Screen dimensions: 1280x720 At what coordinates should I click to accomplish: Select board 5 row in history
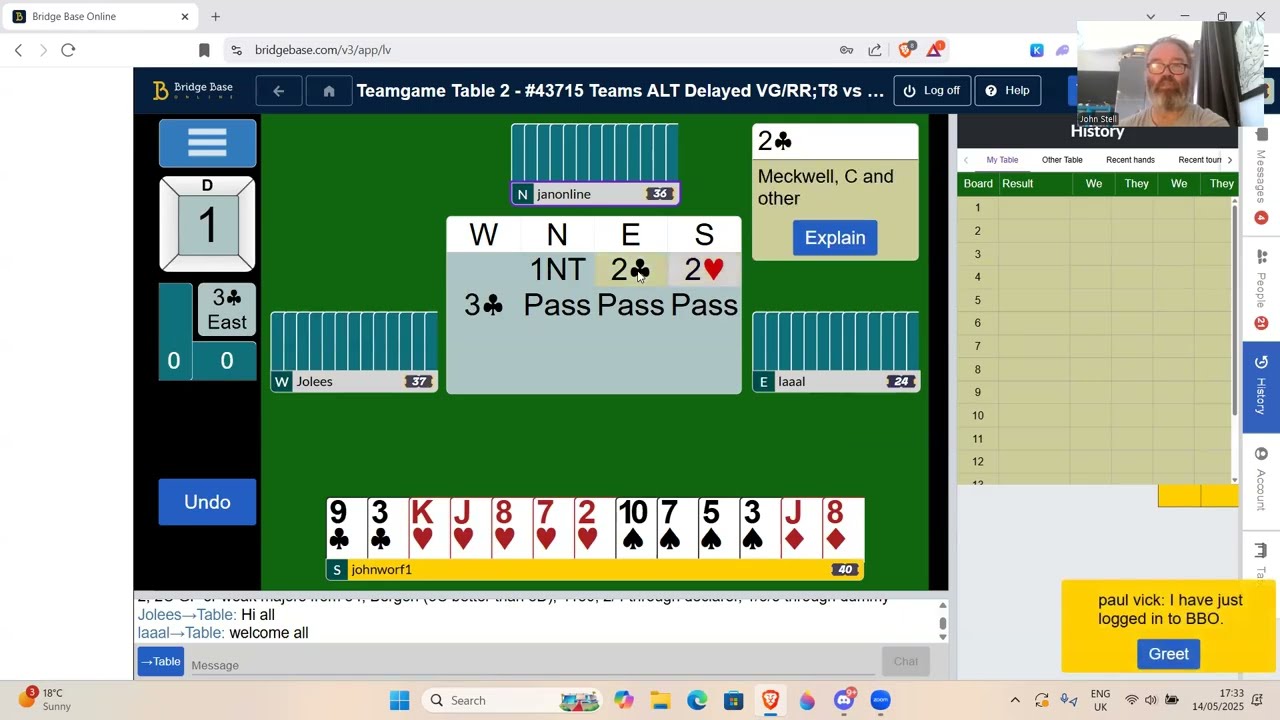(1097, 300)
